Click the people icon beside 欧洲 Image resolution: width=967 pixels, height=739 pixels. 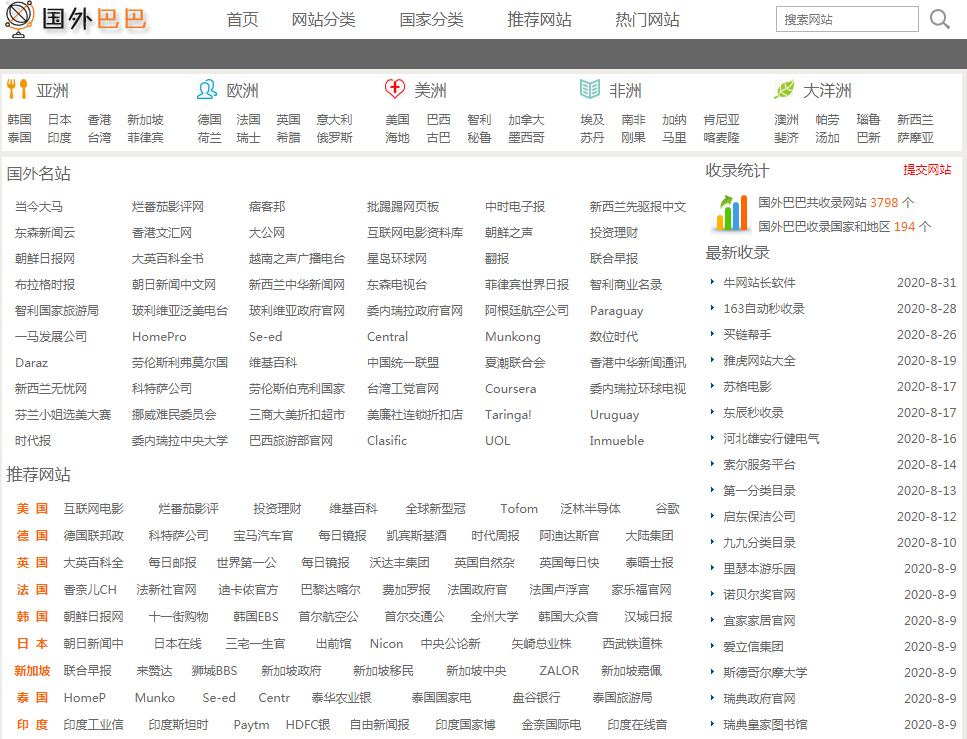[x=206, y=89]
